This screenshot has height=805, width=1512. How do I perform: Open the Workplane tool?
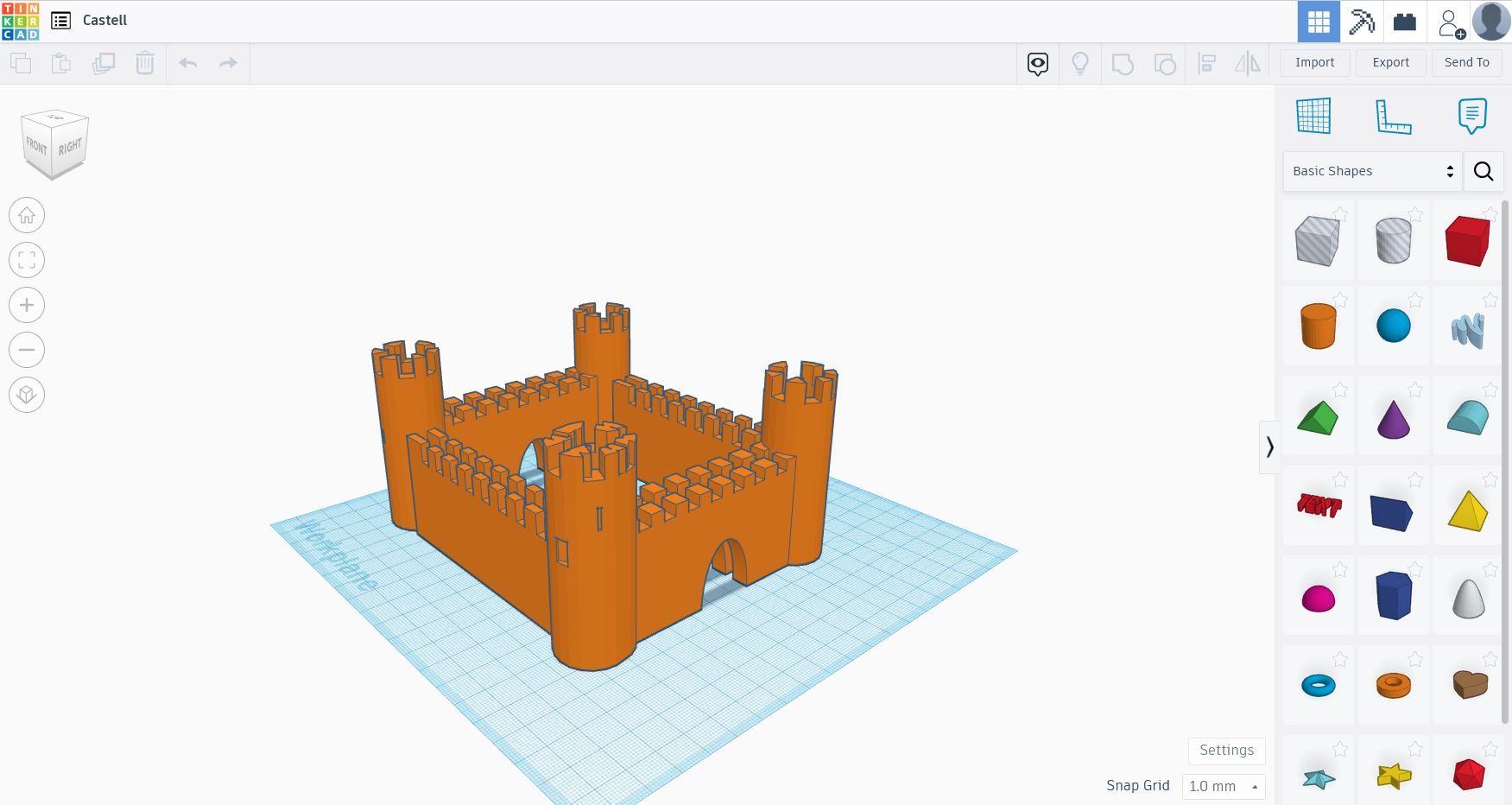(x=1313, y=116)
